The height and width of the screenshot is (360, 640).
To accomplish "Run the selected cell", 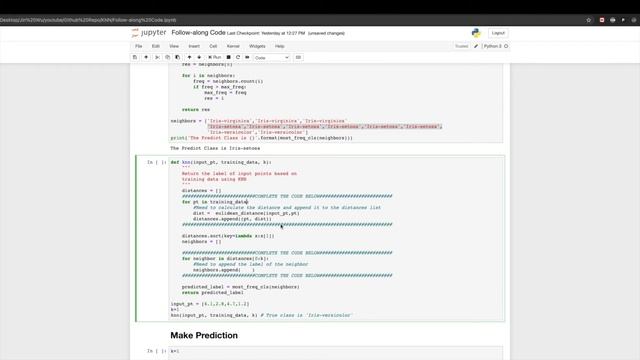I will (215, 58).
